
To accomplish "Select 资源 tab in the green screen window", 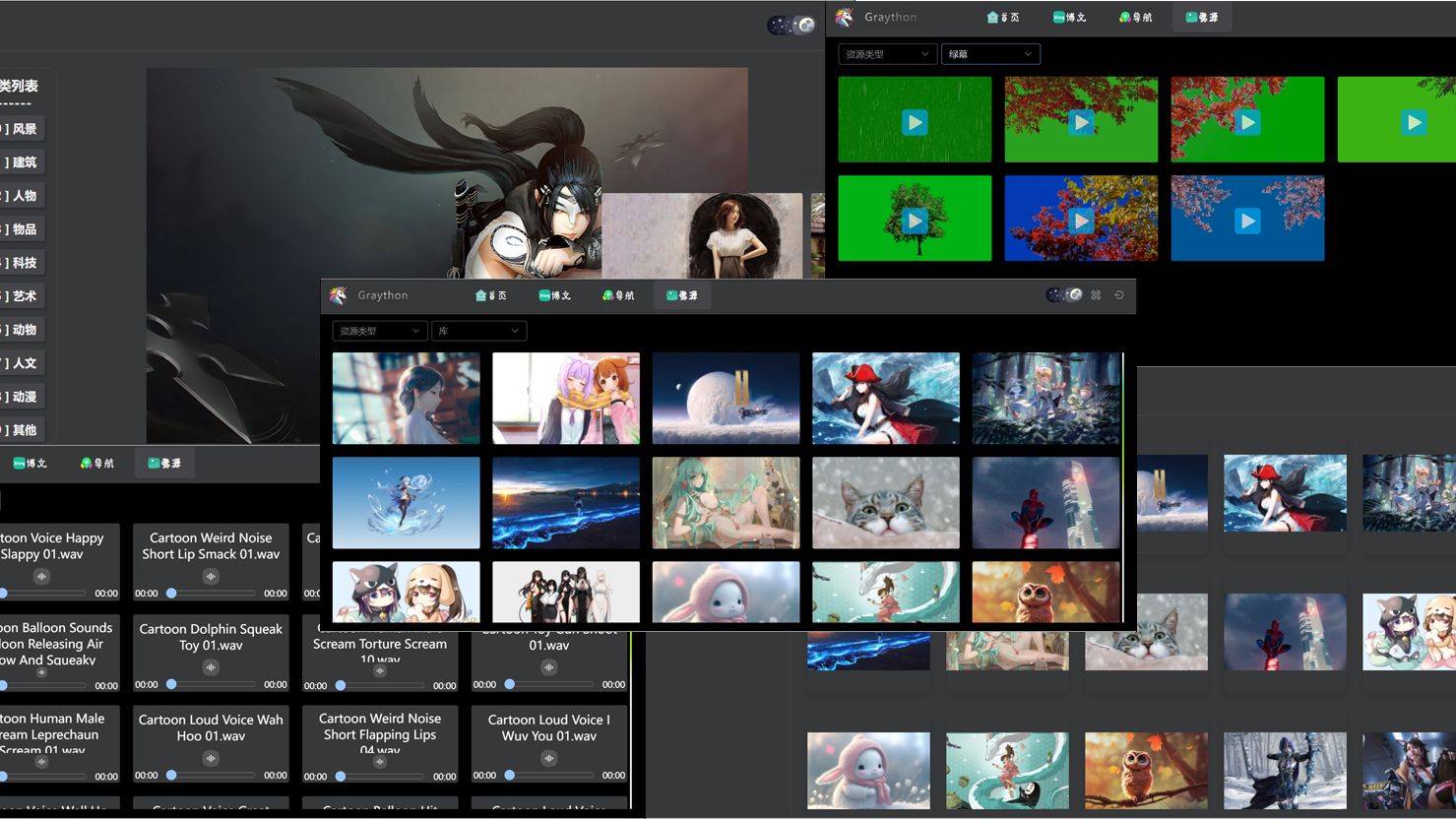I will click(x=1201, y=17).
